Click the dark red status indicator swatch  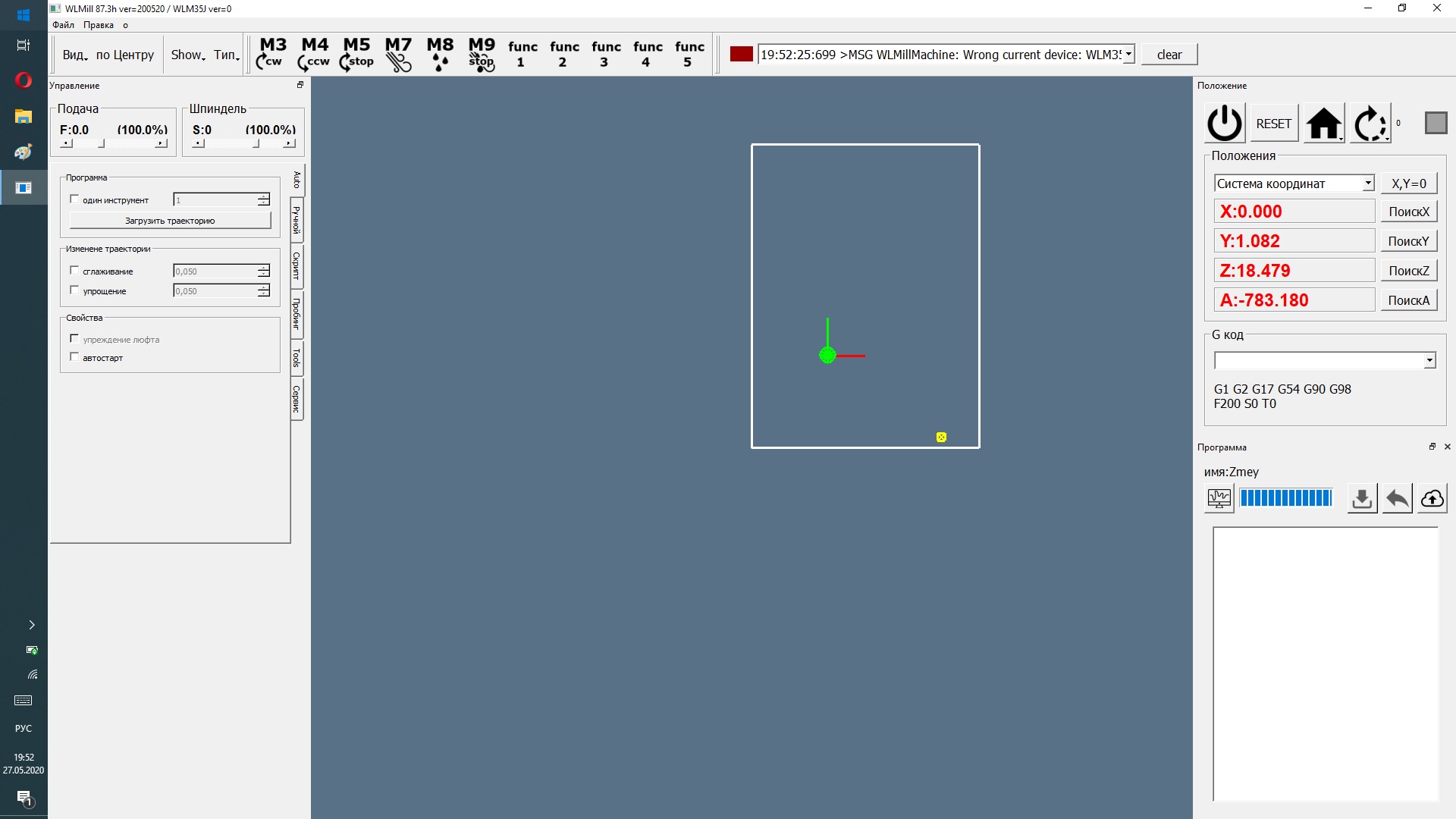point(741,54)
